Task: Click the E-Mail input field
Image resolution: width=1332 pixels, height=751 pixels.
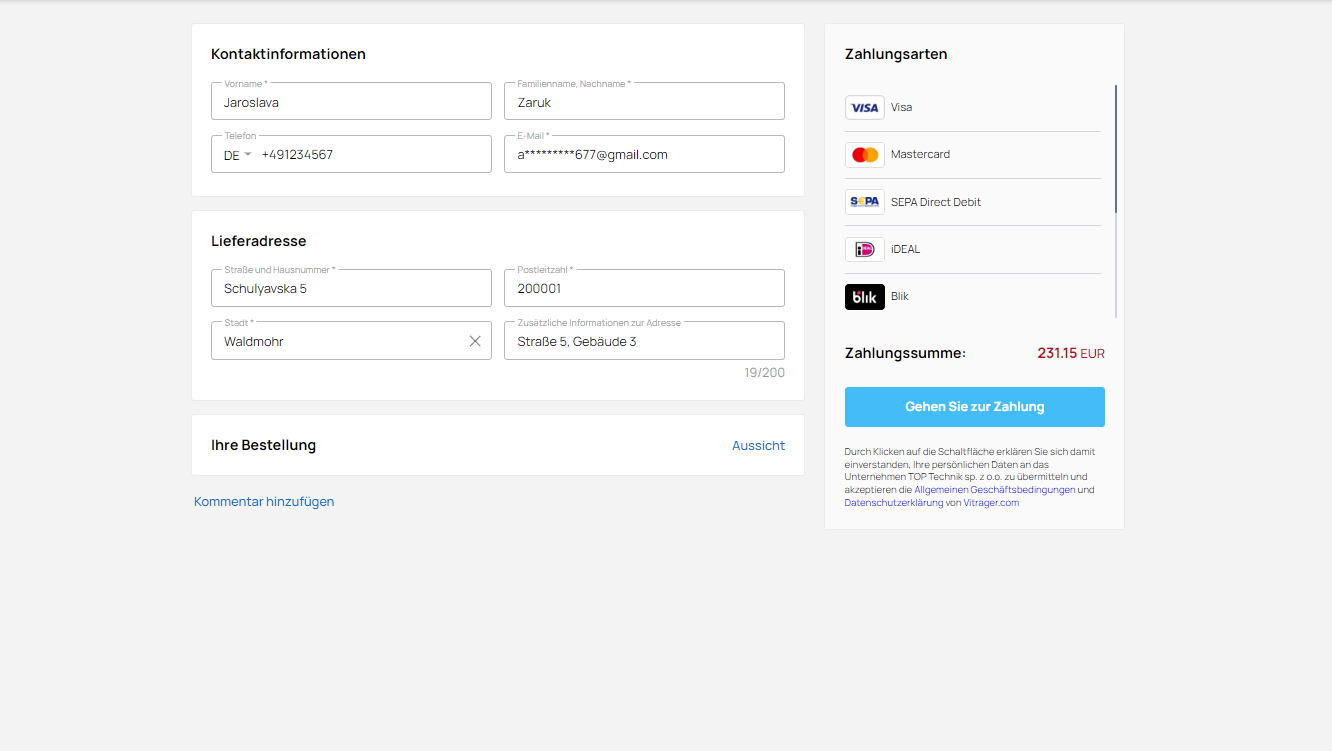Action: (644, 154)
